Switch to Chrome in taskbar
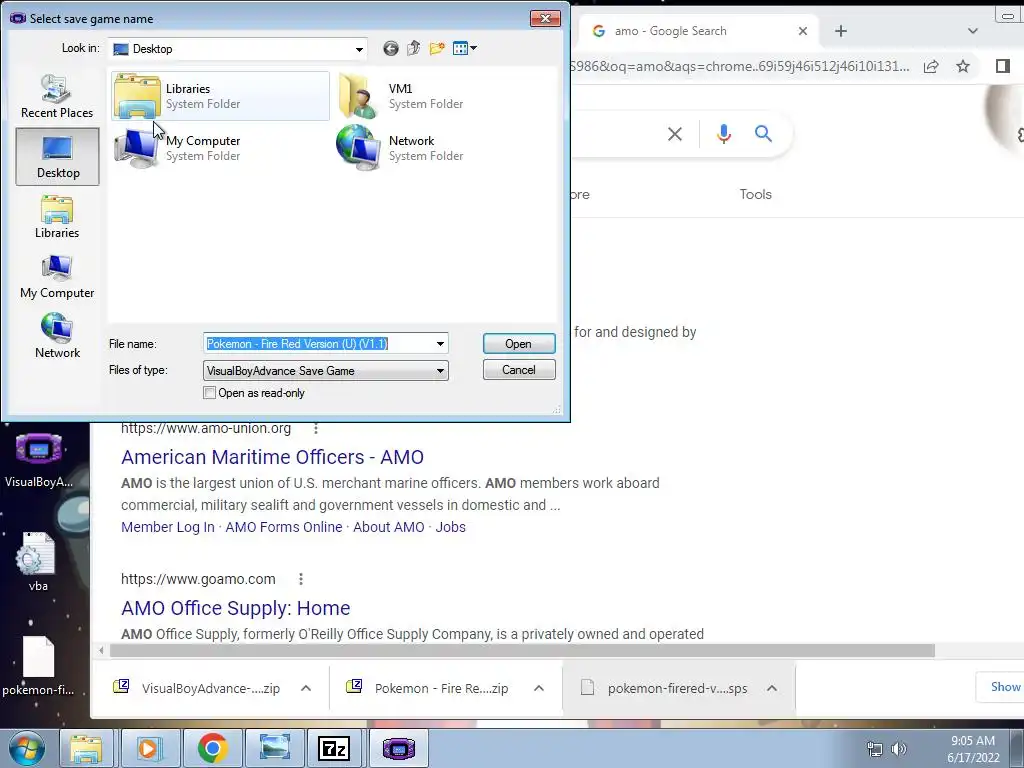 [212, 749]
